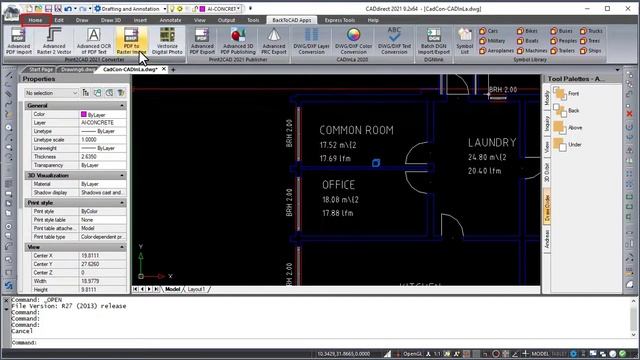The image size is (640, 360).
Task: Open the Draw 3D ribbon tab
Action: (111, 20)
